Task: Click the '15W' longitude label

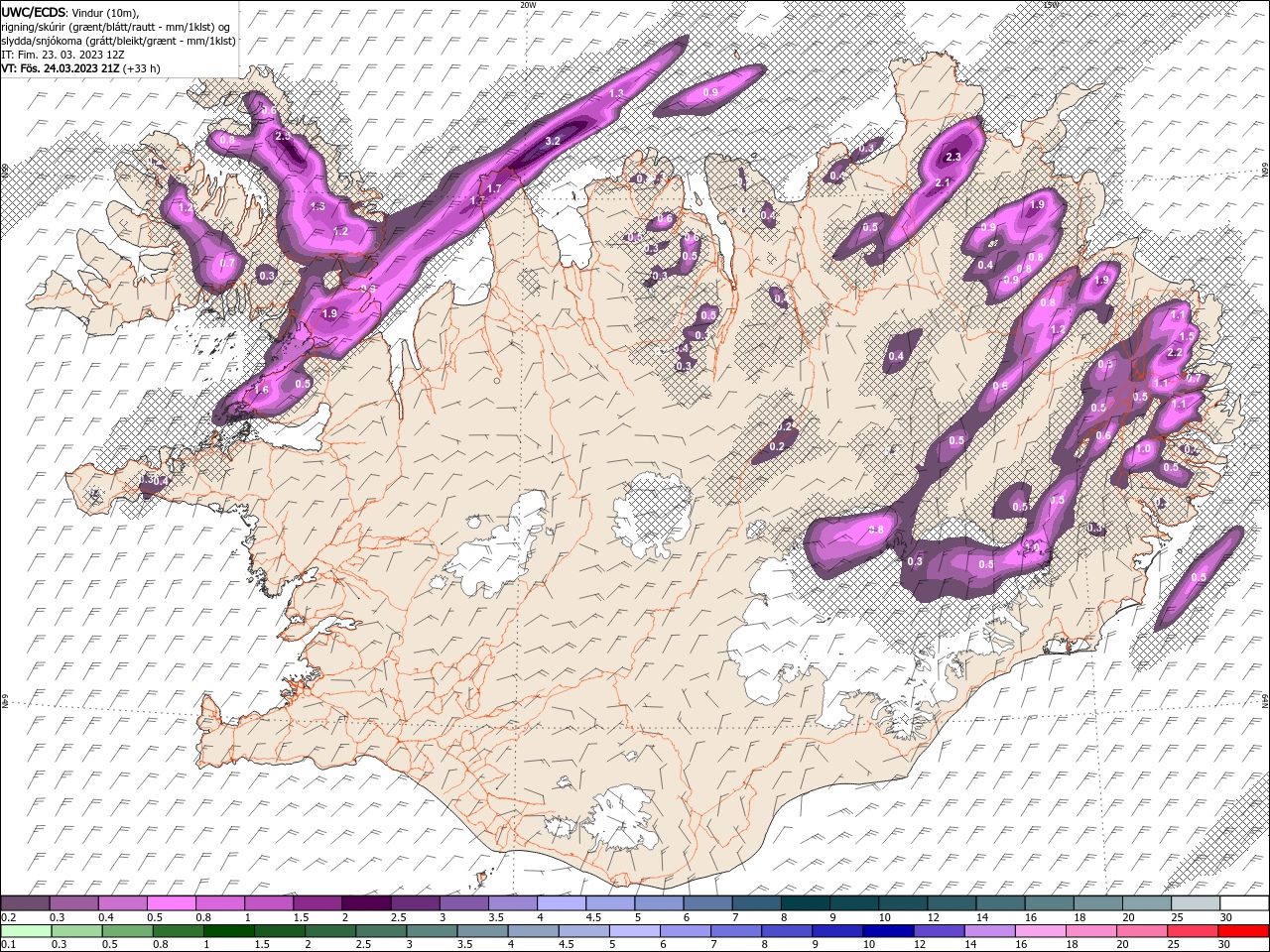Action: 1051,5
